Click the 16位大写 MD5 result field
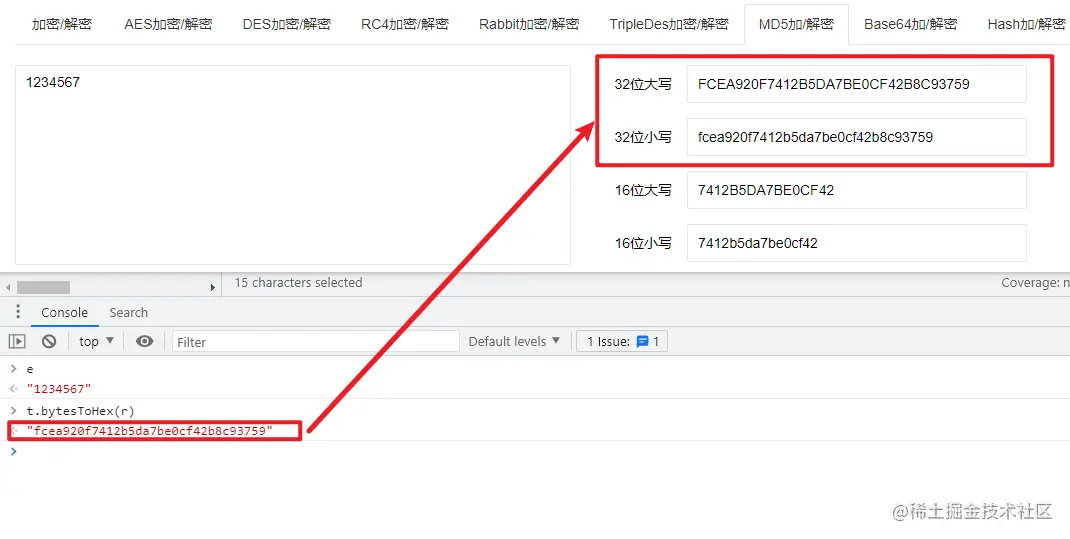 (856, 190)
